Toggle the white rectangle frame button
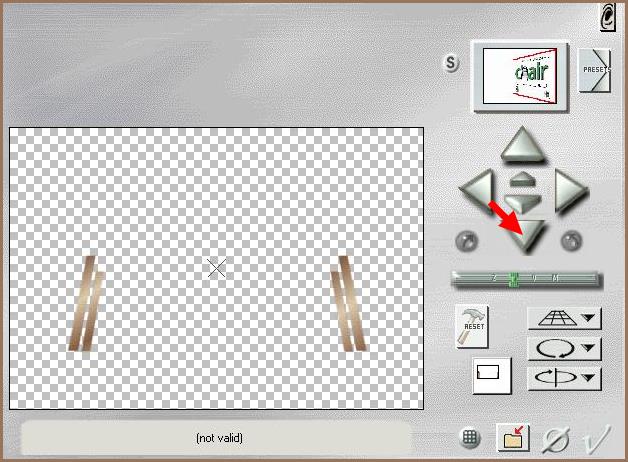 [x=491, y=374]
